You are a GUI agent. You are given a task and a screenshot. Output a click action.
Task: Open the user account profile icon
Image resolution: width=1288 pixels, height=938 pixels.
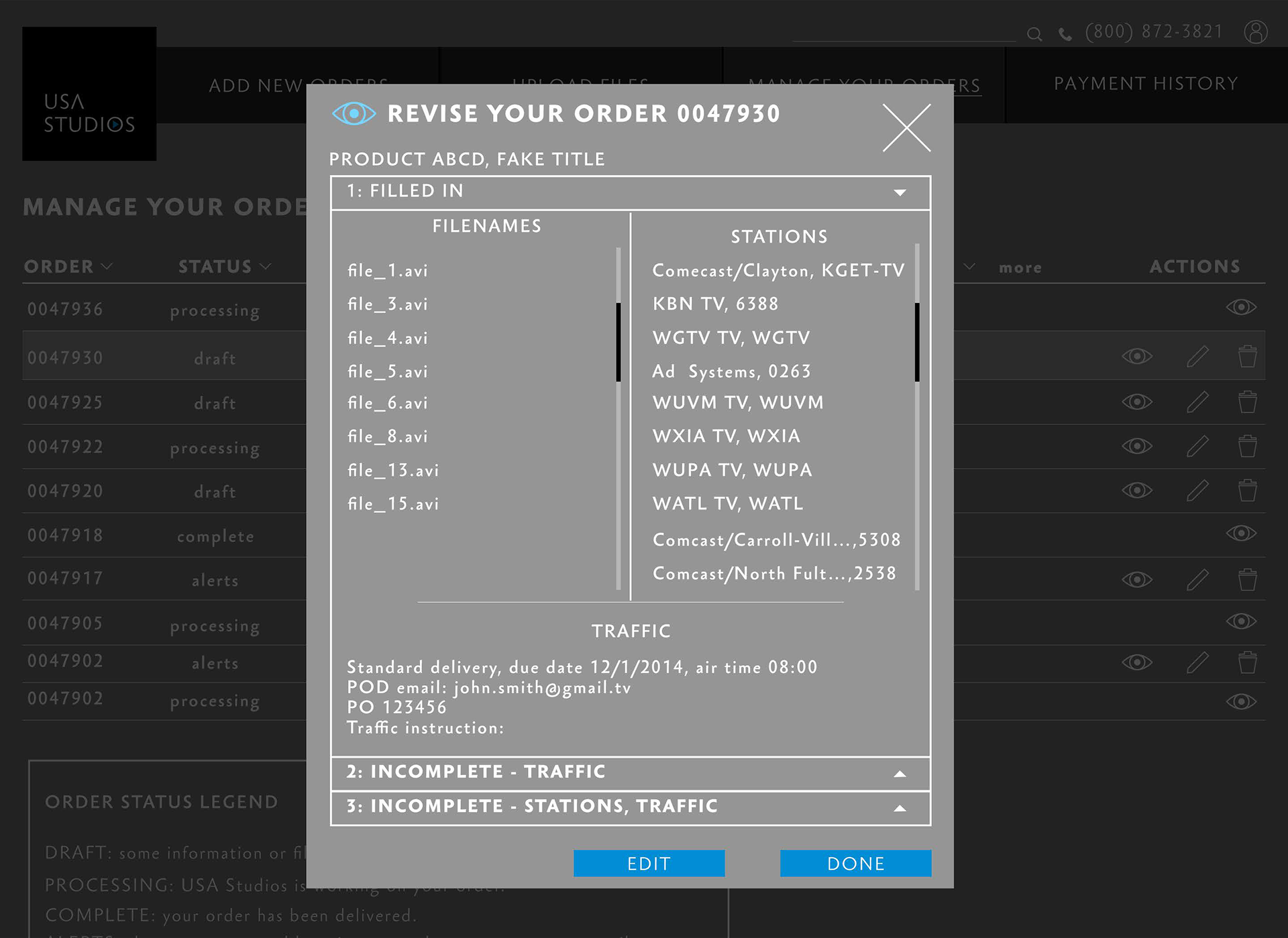[1255, 32]
